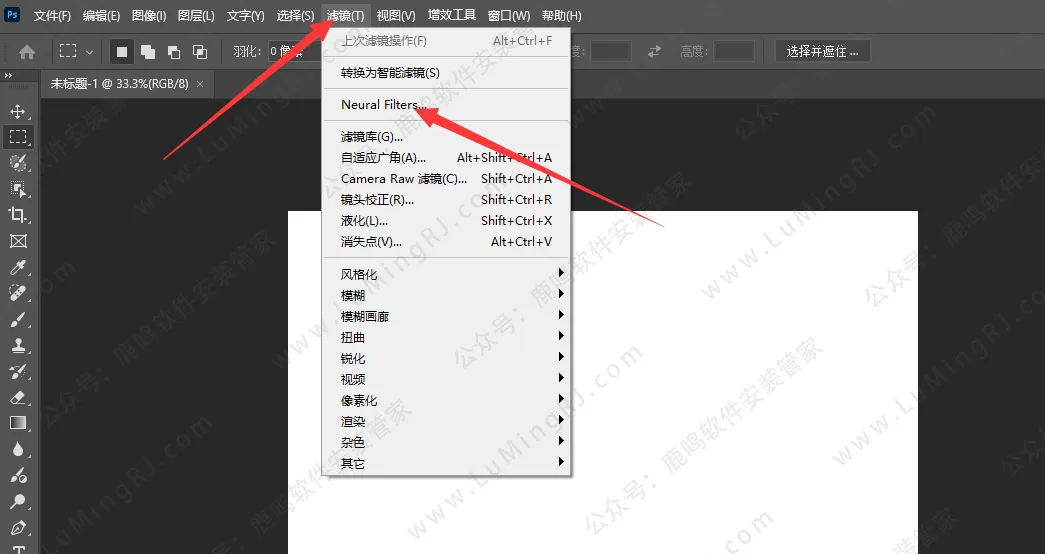
Task: Open the 增效工具 menu
Action: 452,15
